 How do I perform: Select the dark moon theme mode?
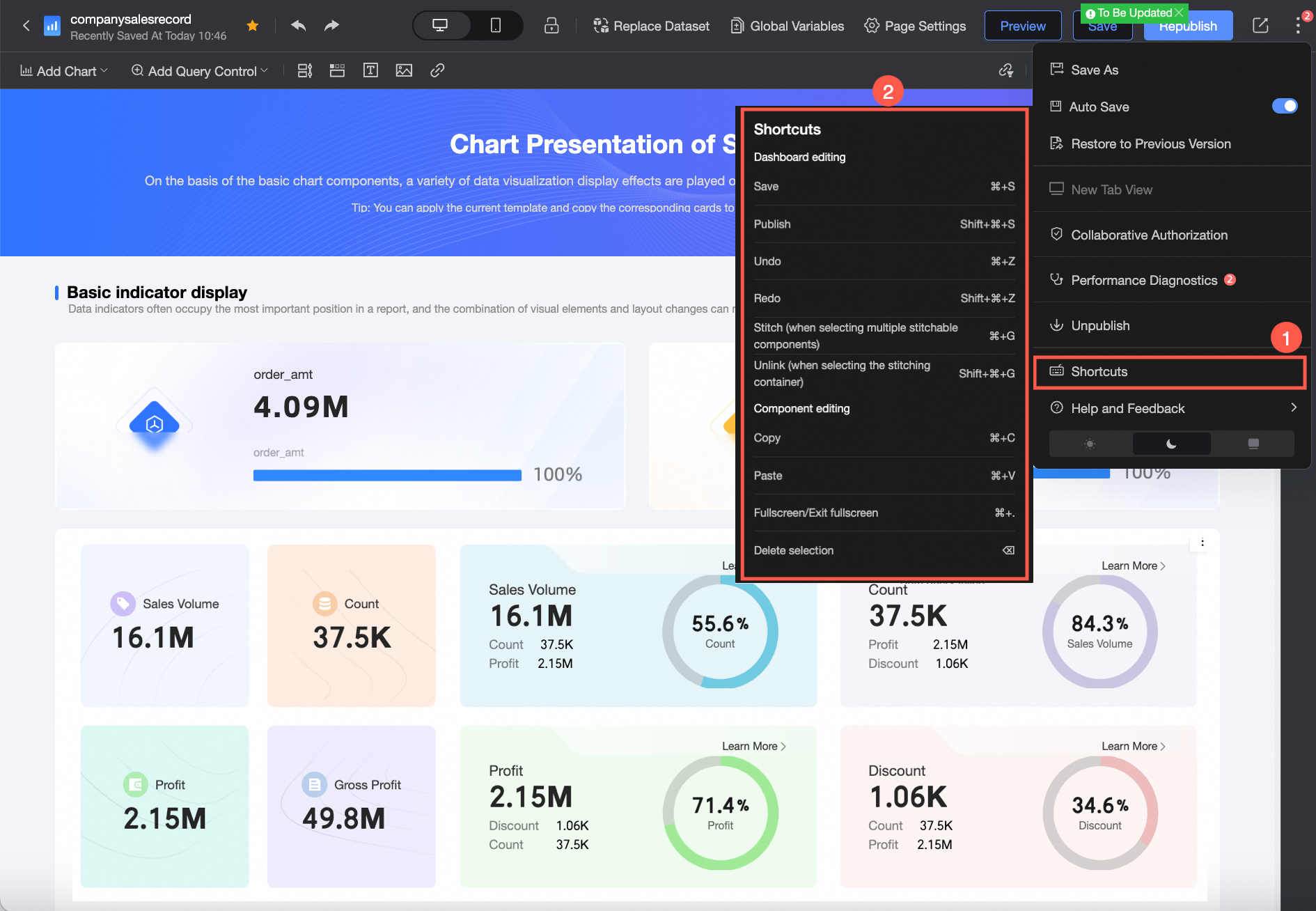[x=1171, y=444]
